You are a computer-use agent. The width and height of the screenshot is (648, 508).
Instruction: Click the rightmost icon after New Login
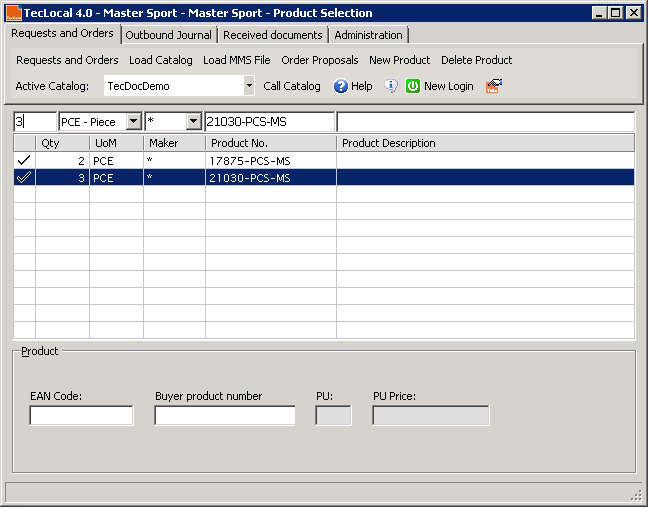tap(493, 87)
